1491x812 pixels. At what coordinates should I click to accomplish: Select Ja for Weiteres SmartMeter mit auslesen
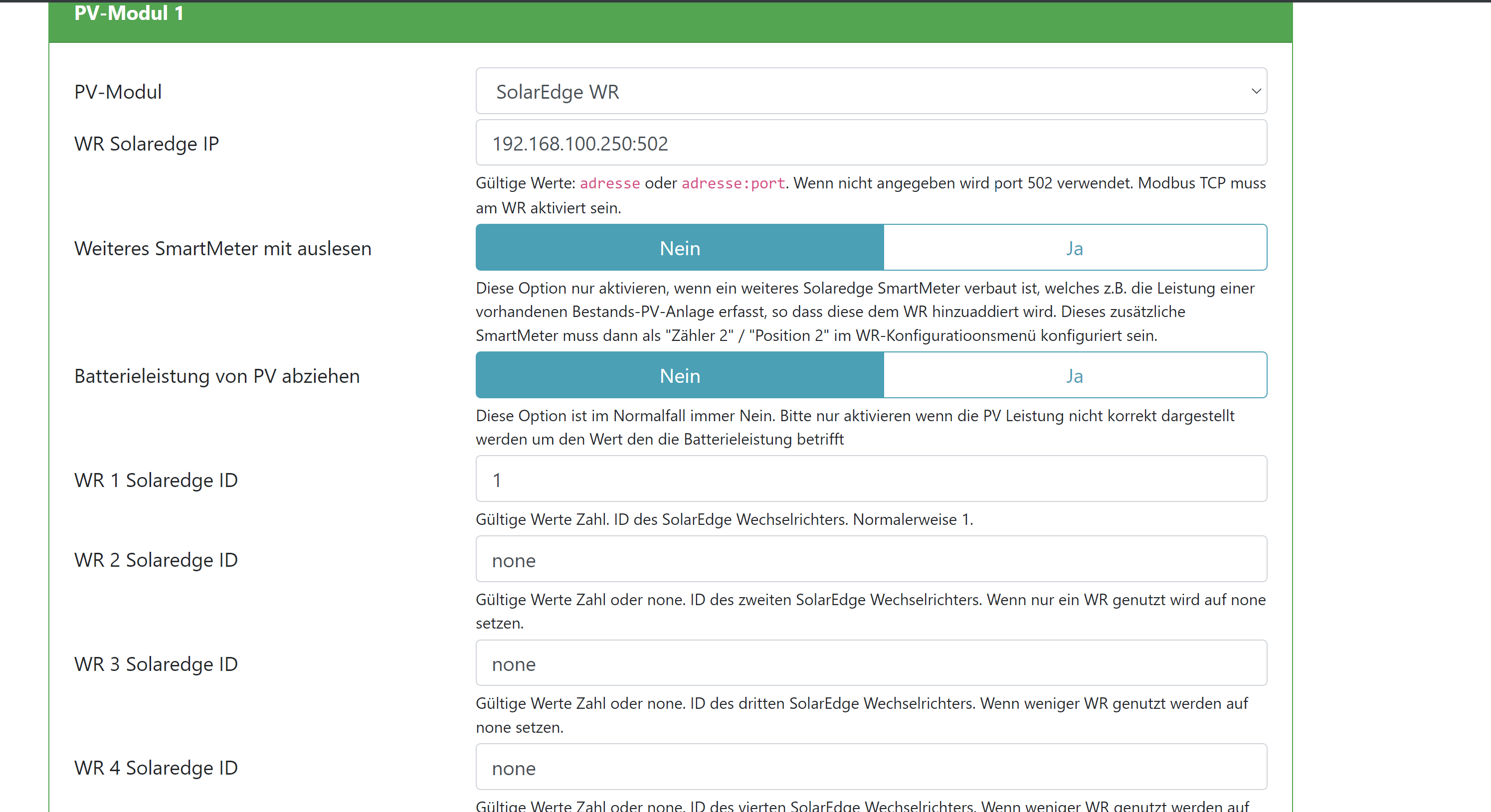(x=1074, y=248)
